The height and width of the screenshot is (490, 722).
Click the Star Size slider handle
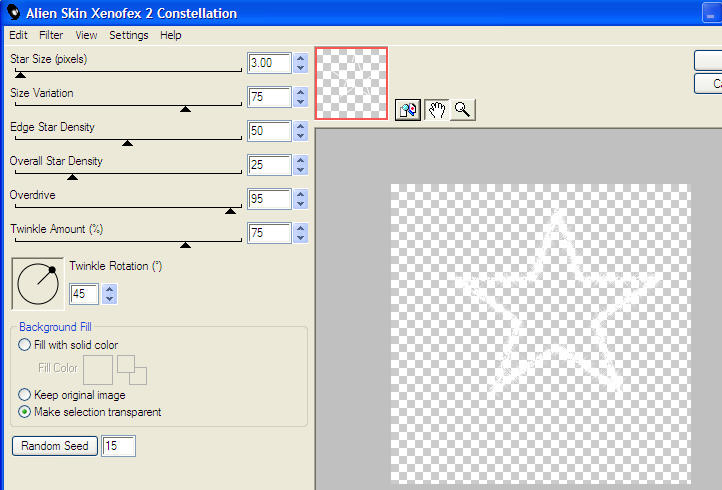click(20, 75)
